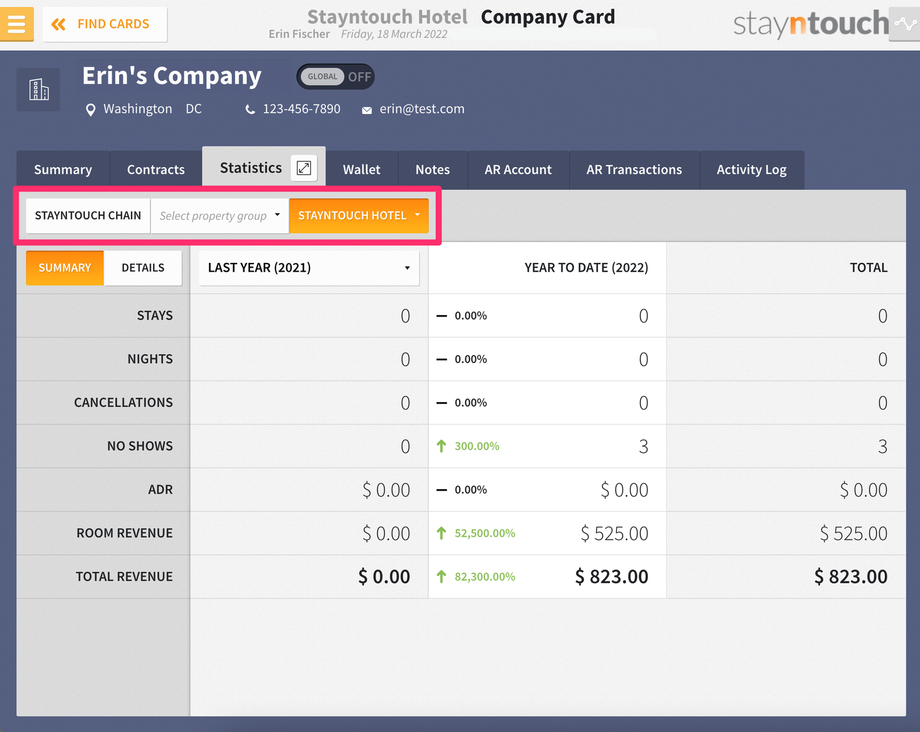Click the 82,300.00% Total Revenue change value
The image size is (920, 732).
point(485,577)
